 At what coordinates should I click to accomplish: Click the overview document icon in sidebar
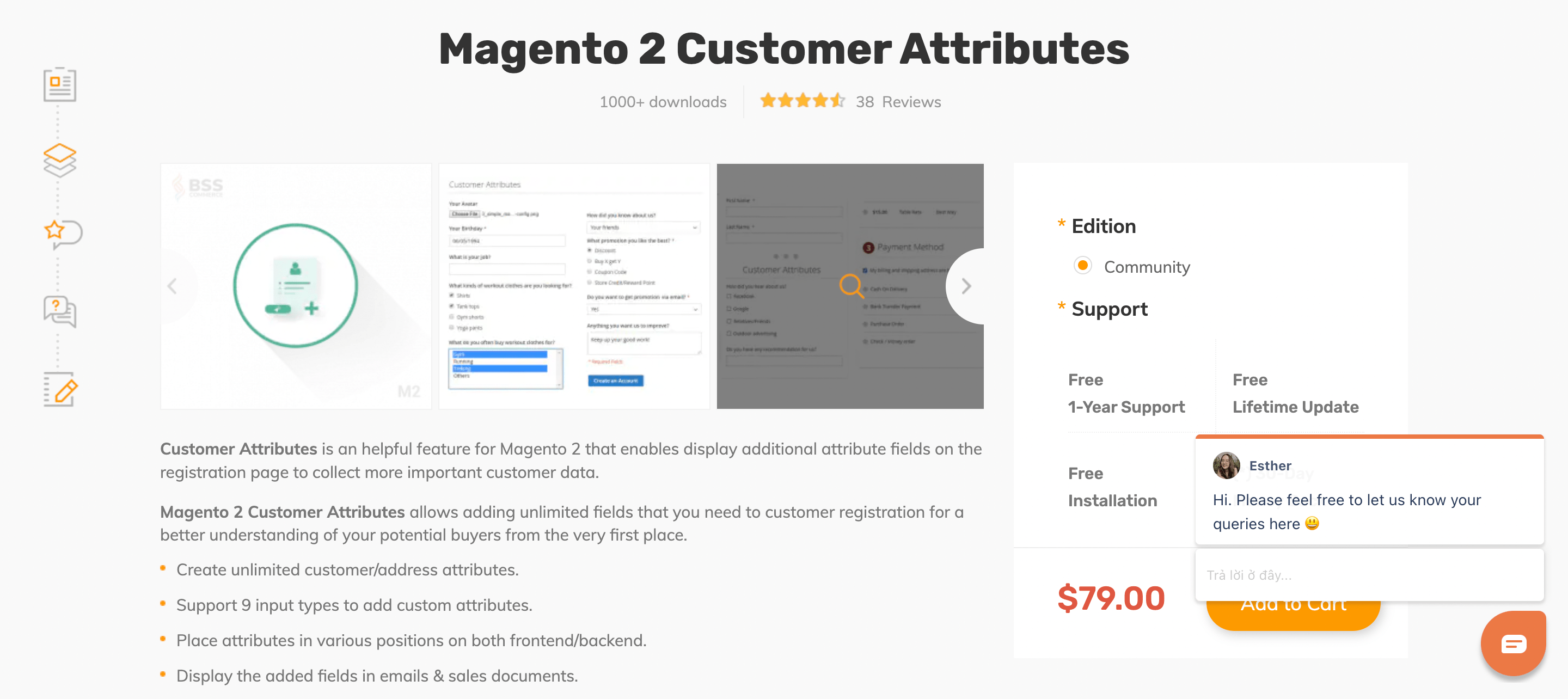60,84
